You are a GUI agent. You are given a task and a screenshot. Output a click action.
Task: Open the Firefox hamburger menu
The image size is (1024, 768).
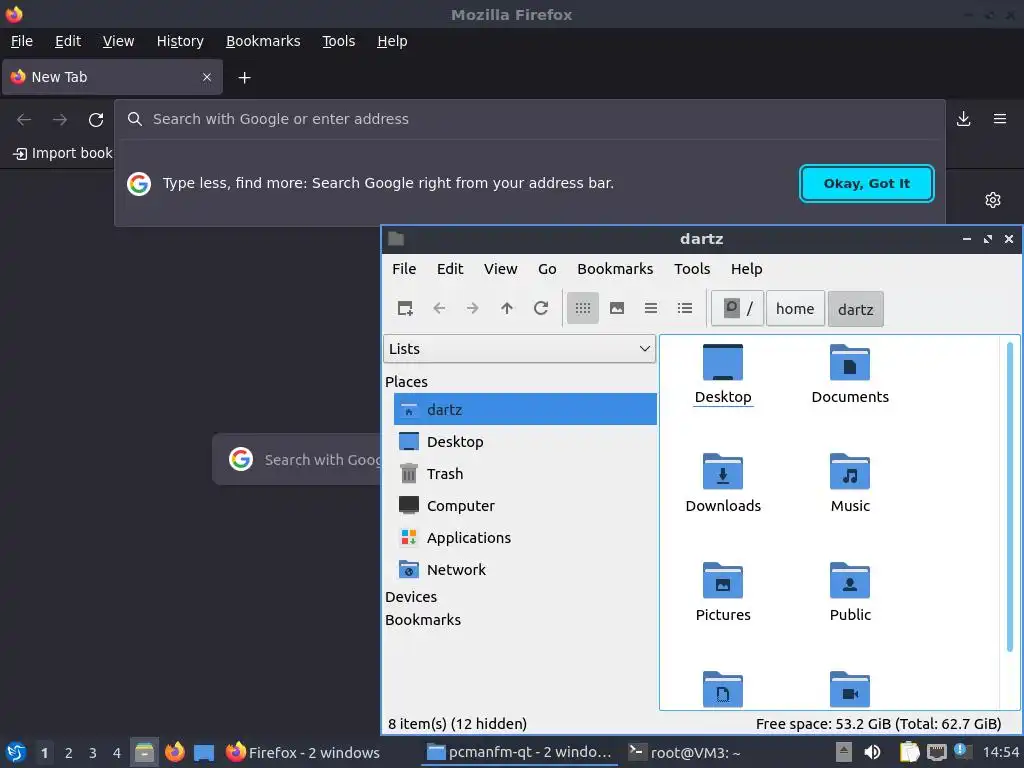pyautogui.click(x=1000, y=119)
